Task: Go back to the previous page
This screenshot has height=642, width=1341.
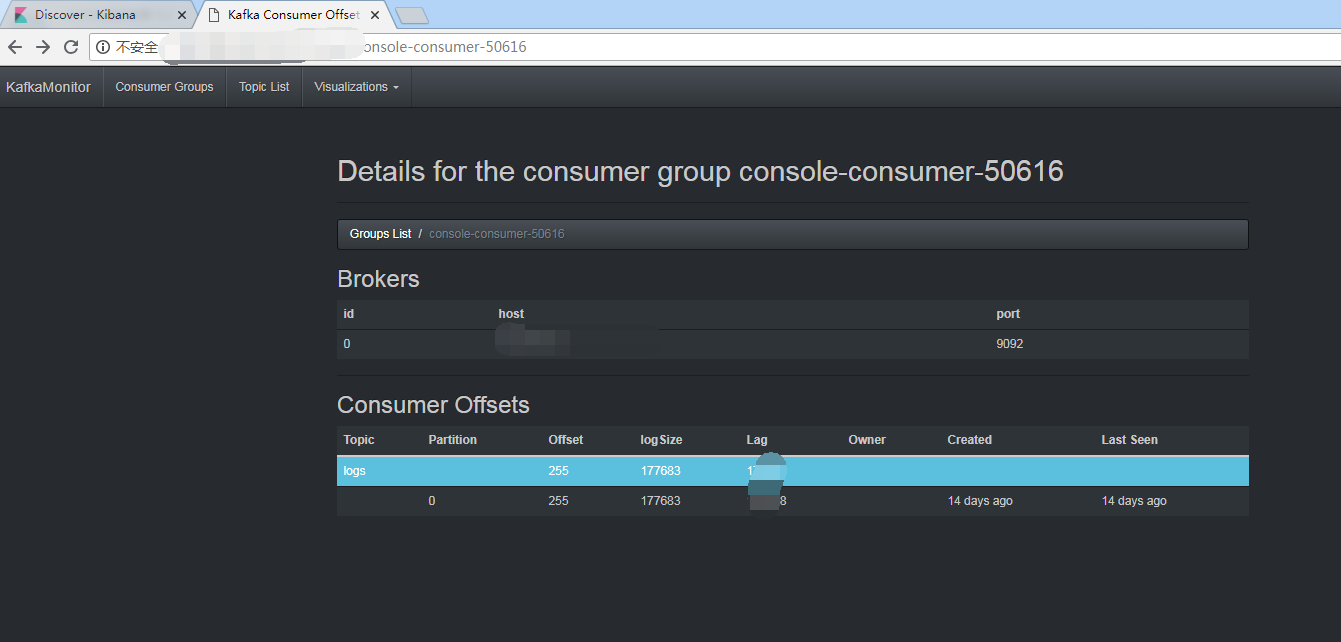Action: (x=15, y=47)
